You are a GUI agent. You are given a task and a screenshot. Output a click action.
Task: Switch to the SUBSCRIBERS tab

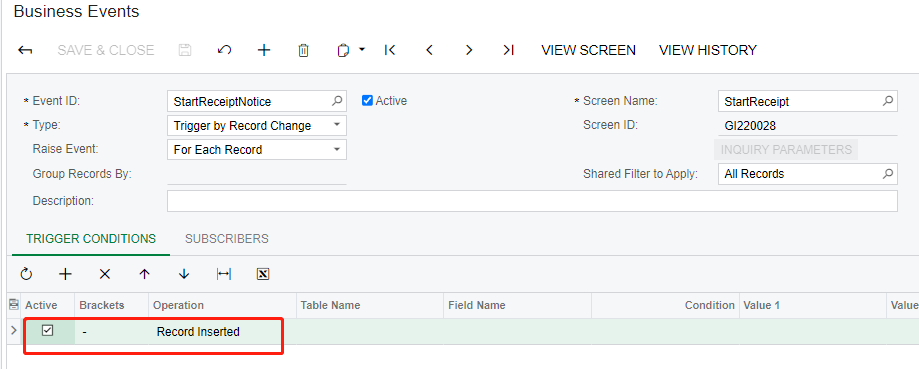[x=227, y=239]
